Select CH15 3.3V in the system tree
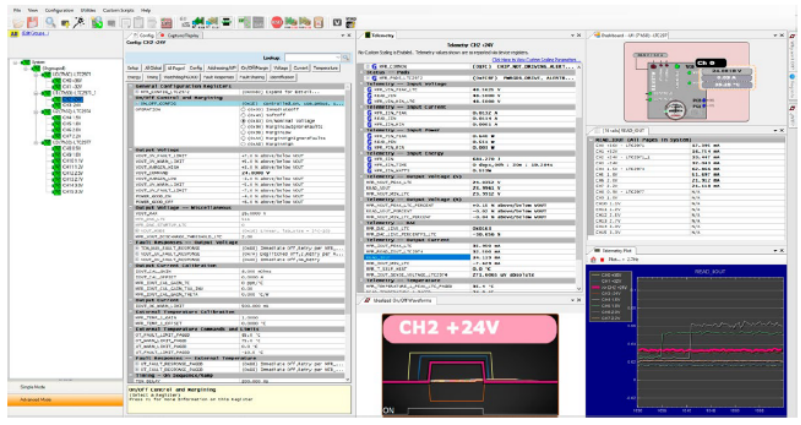 pyautogui.click(x=72, y=192)
